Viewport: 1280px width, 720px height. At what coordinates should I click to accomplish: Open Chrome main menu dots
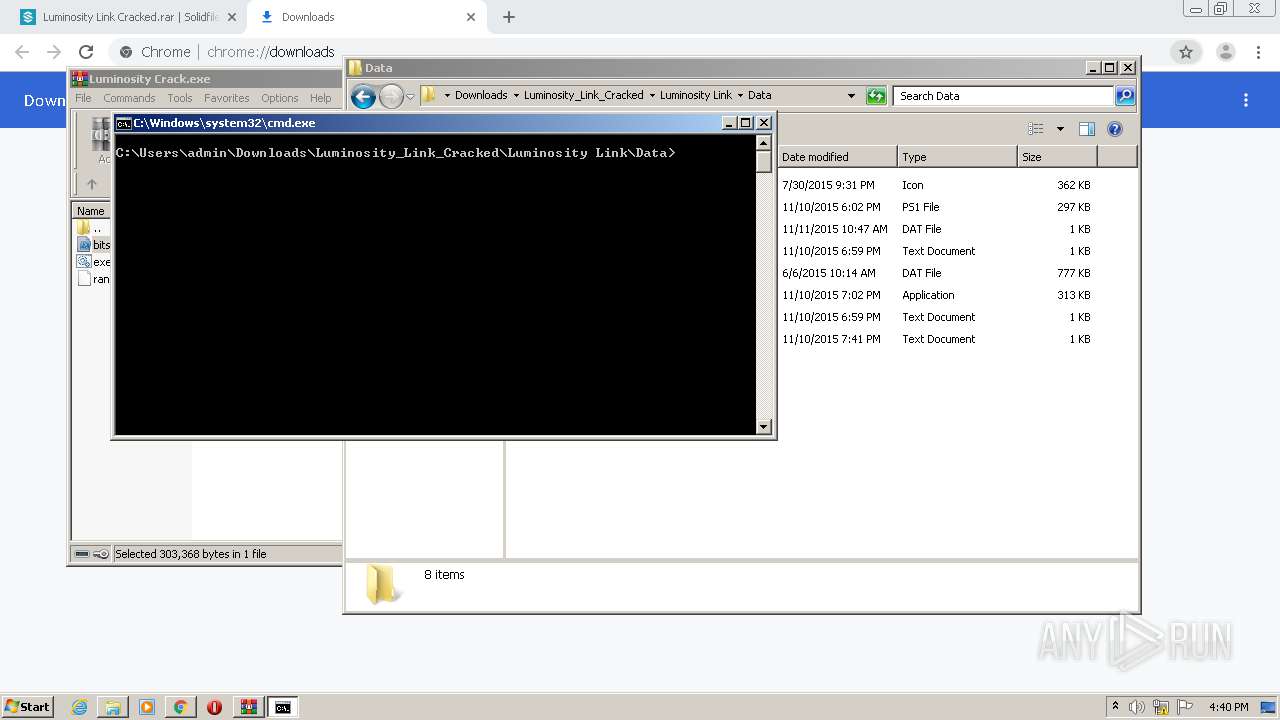tap(1260, 52)
